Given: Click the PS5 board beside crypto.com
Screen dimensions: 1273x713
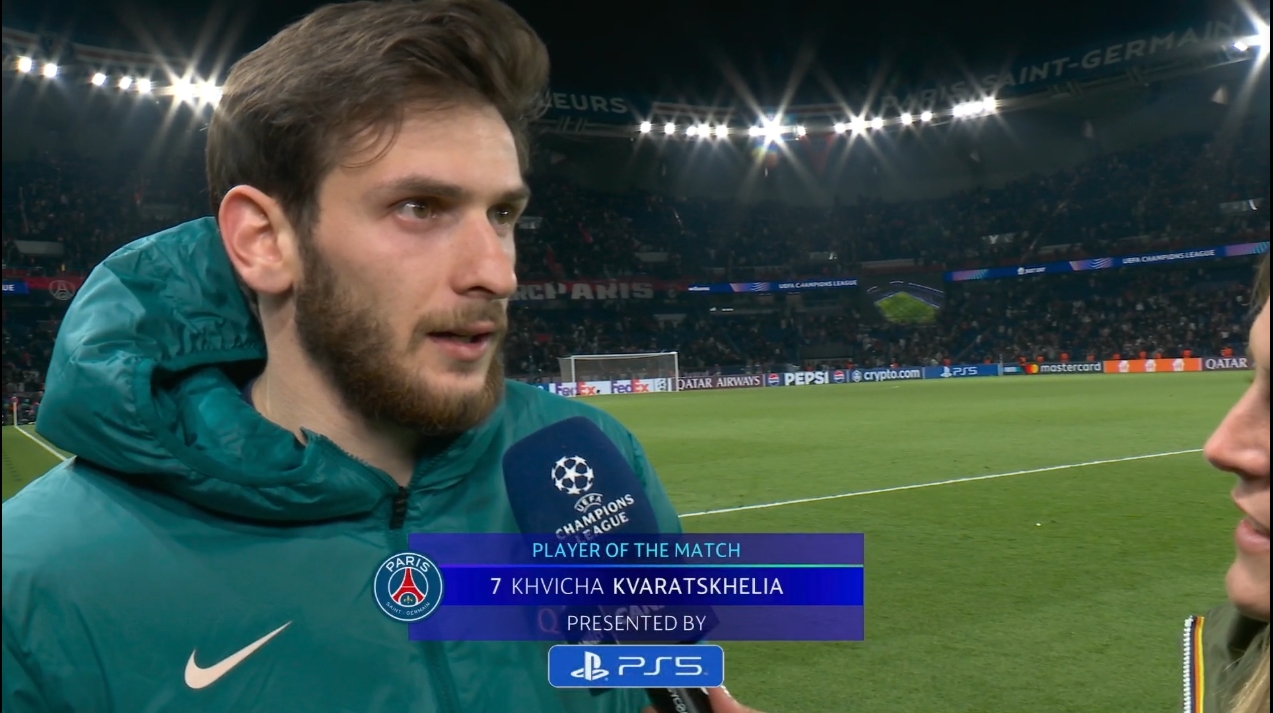Looking at the screenshot, I should point(961,371).
